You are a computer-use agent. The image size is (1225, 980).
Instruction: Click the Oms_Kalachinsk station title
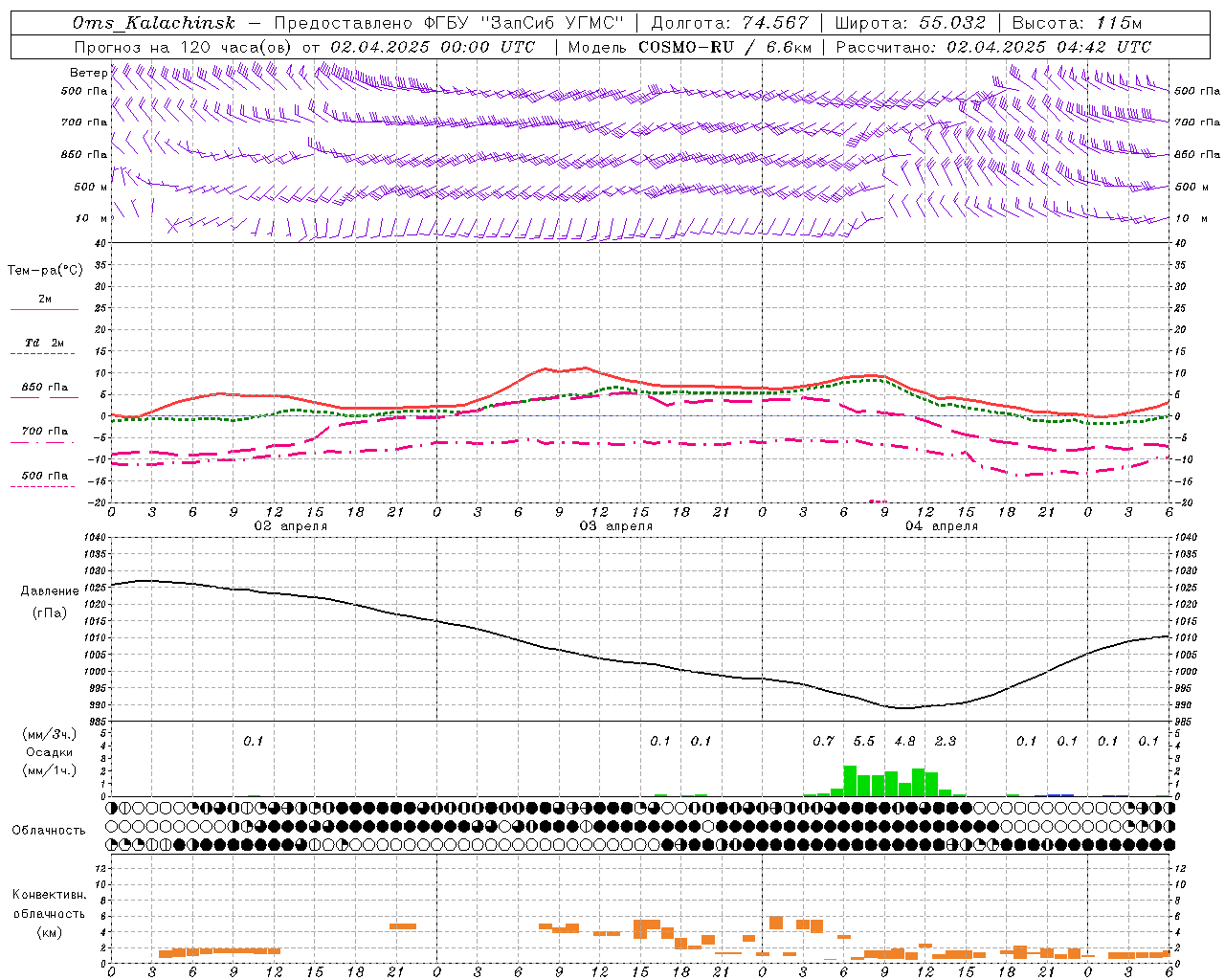tap(153, 23)
